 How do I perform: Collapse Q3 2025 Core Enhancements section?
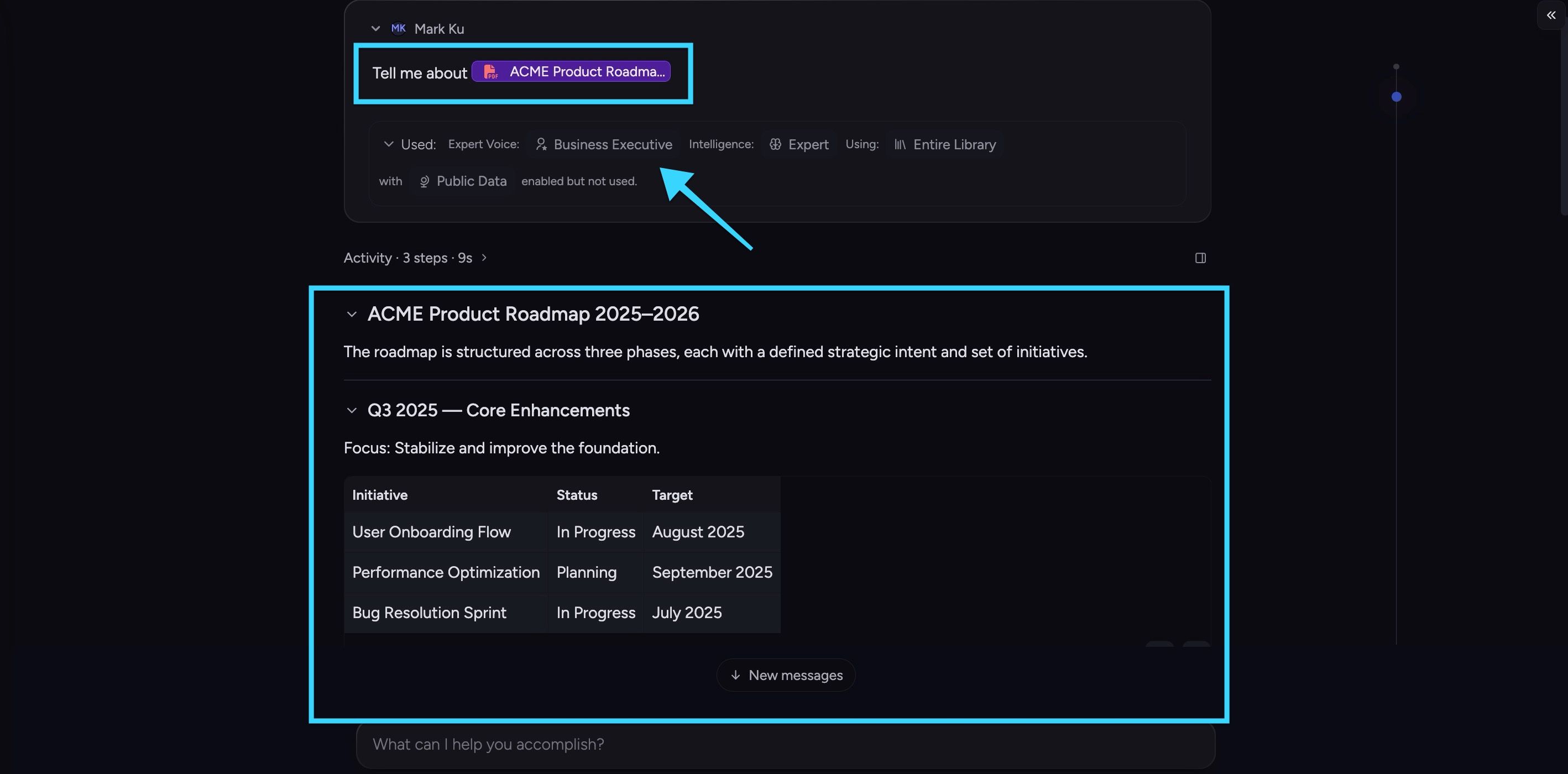point(351,411)
